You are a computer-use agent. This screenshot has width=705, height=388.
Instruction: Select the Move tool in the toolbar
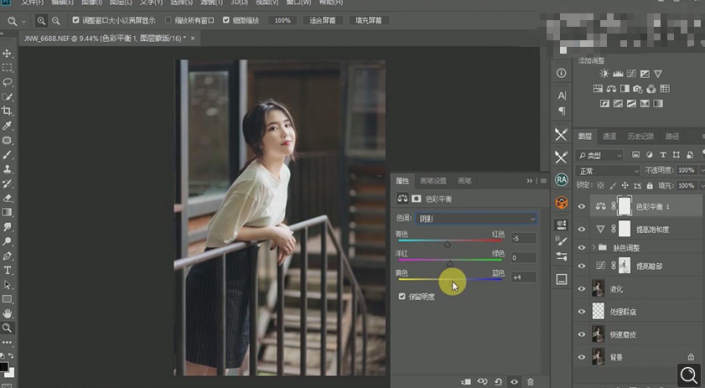pyautogui.click(x=7, y=54)
